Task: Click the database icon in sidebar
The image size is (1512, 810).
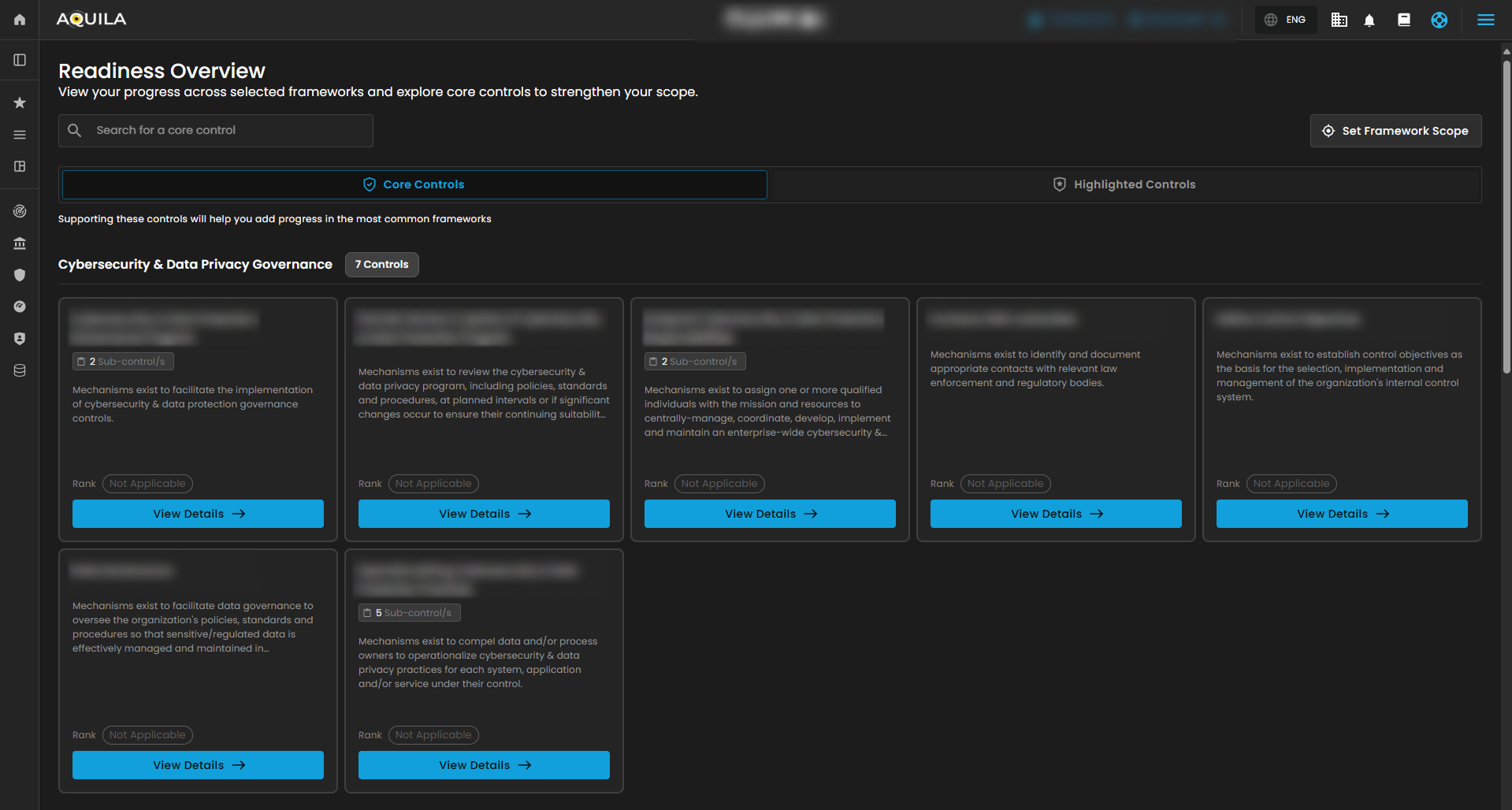Action: (x=20, y=370)
